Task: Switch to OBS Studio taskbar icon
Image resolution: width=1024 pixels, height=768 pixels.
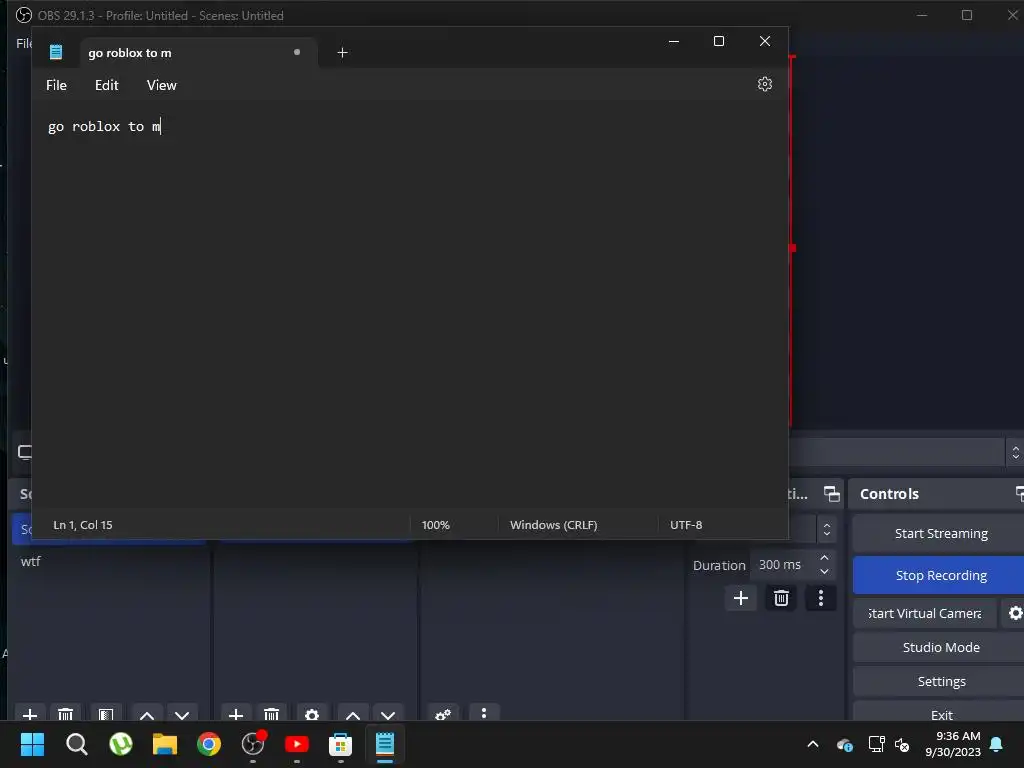Action: point(253,744)
